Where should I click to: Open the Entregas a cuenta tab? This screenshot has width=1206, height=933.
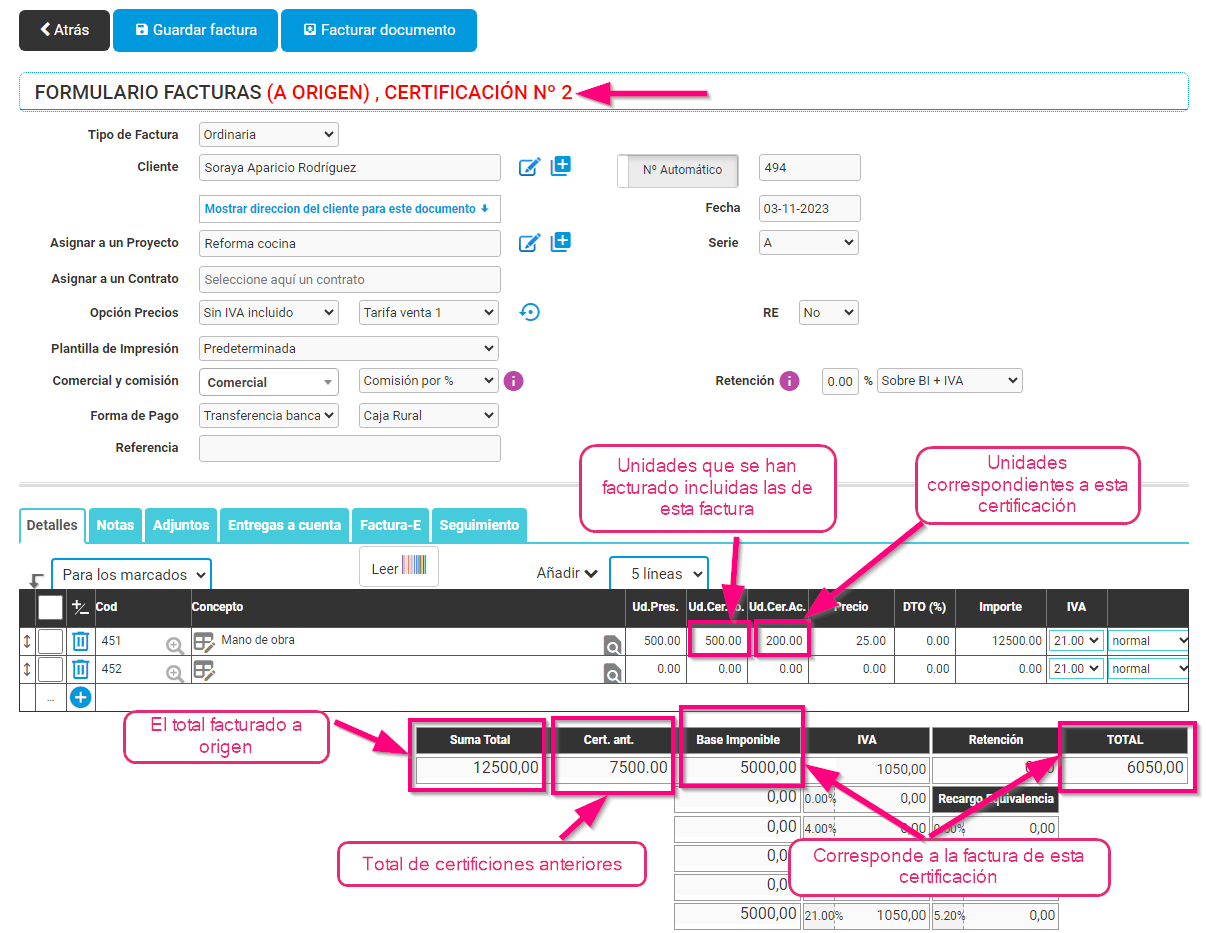(284, 525)
